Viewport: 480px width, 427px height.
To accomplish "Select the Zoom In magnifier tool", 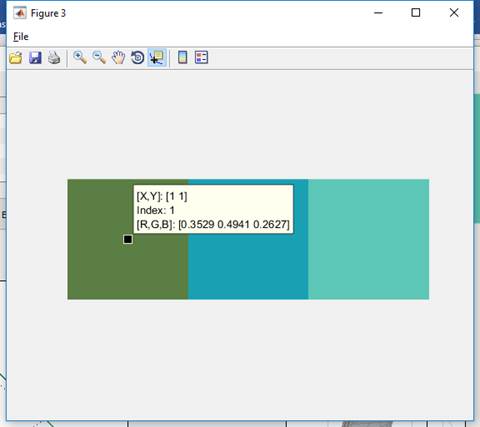I will (80, 58).
